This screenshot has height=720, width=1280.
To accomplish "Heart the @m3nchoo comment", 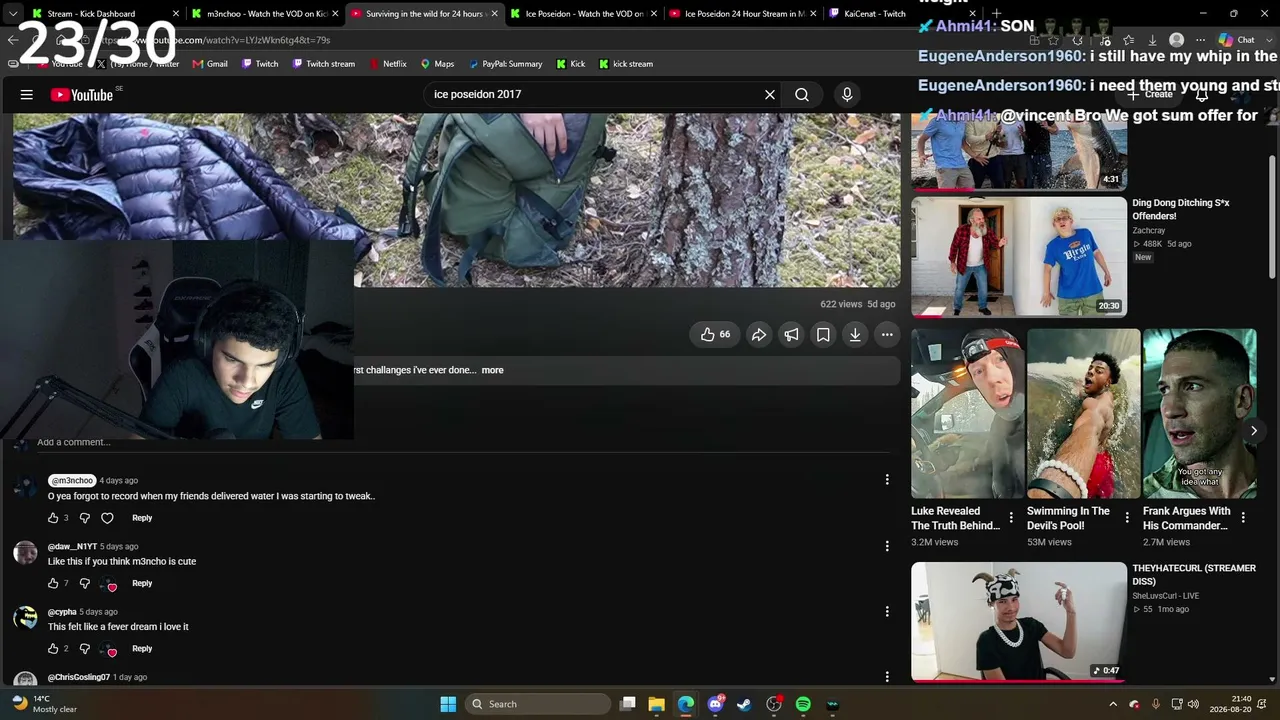I will coord(107,518).
